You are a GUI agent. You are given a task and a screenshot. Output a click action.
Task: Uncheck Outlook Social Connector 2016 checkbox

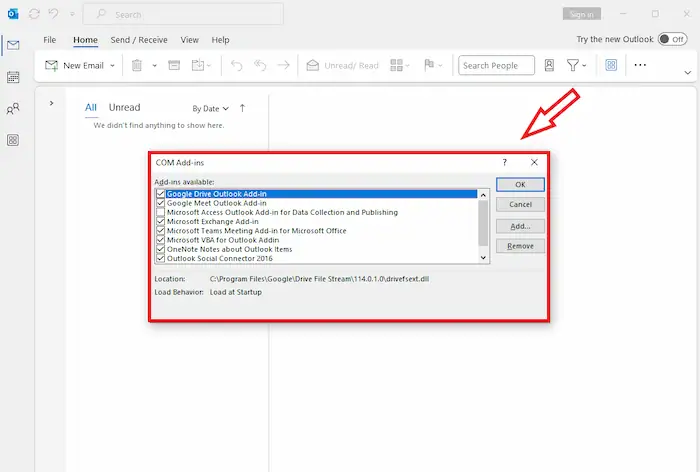(x=160, y=259)
